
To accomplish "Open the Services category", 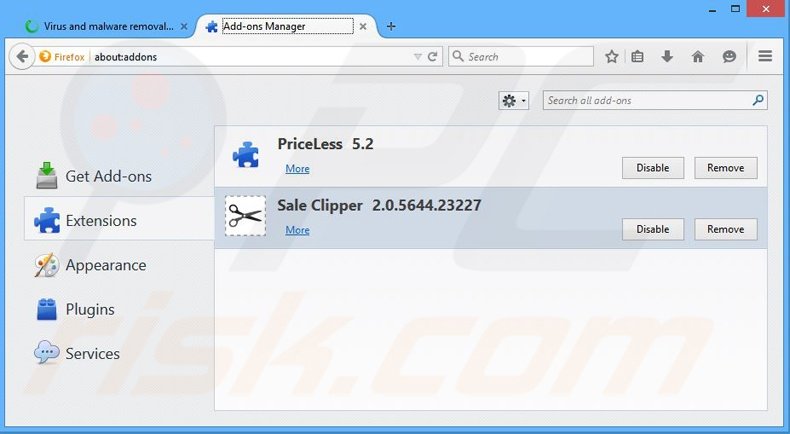I will pyautogui.click(x=119, y=353).
